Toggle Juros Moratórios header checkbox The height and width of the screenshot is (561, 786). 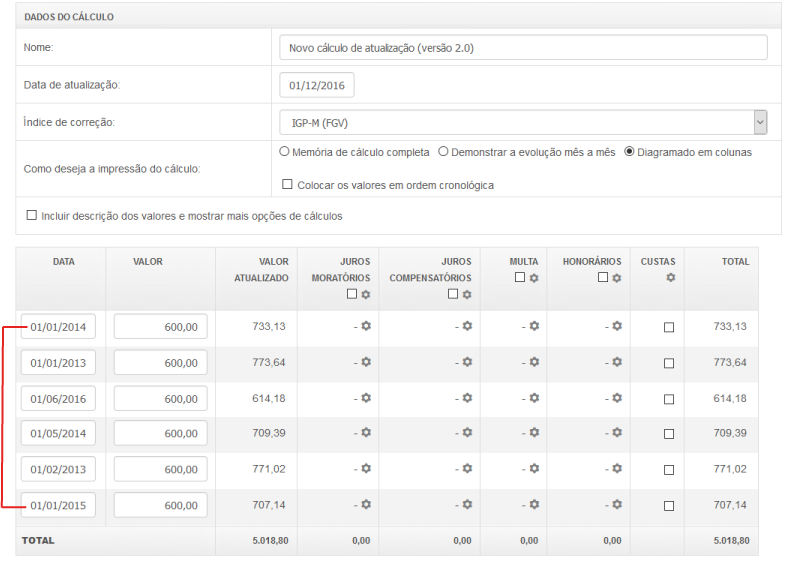point(352,294)
